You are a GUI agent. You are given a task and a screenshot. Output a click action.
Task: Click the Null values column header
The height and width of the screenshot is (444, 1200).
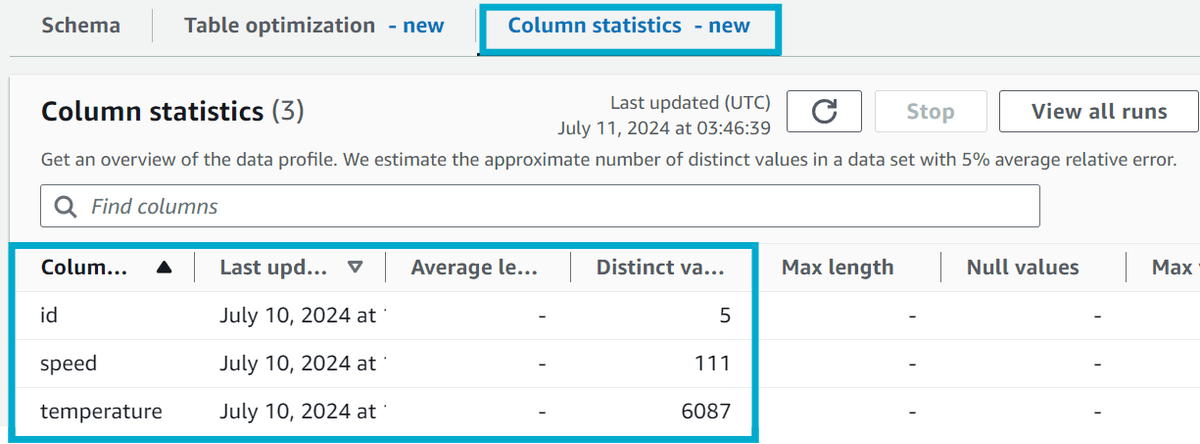coord(1022,267)
